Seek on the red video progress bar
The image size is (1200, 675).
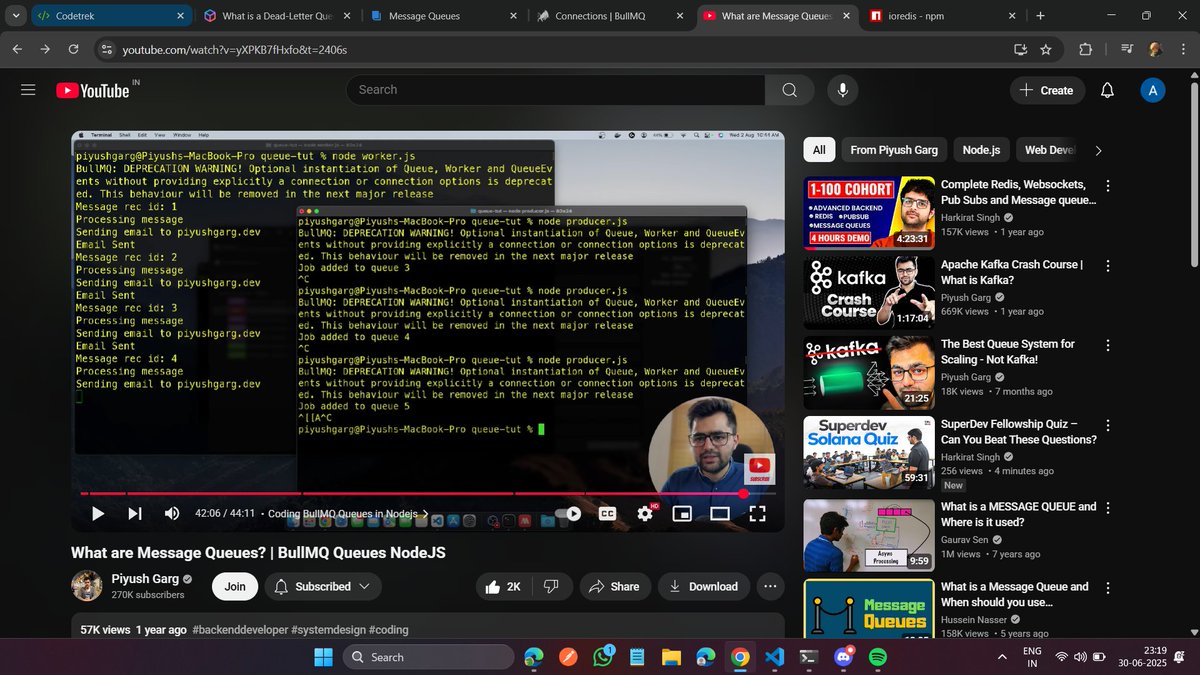pyautogui.click(x=428, y=493)
